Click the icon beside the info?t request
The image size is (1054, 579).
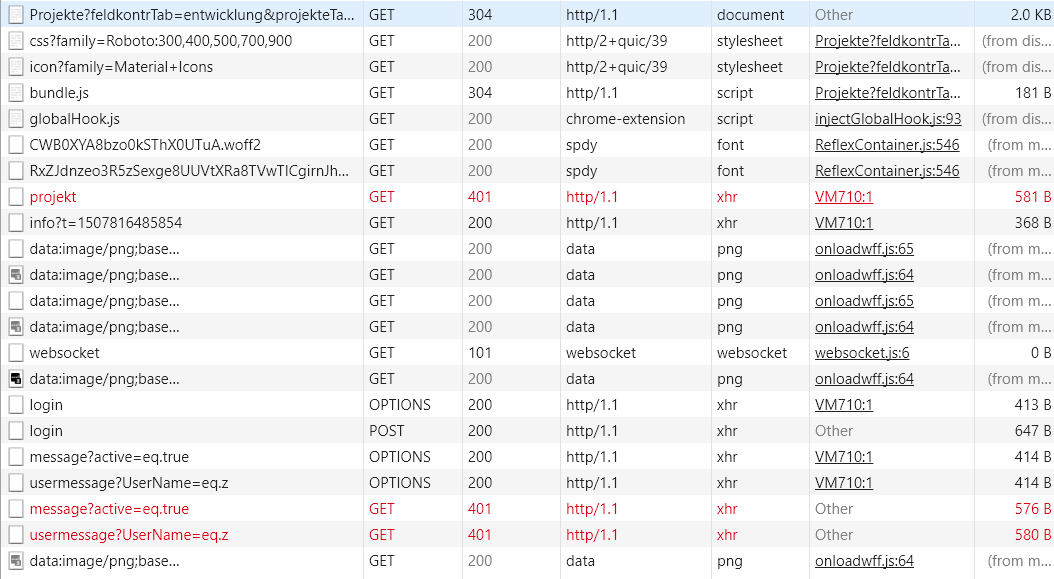click(14, 222)
